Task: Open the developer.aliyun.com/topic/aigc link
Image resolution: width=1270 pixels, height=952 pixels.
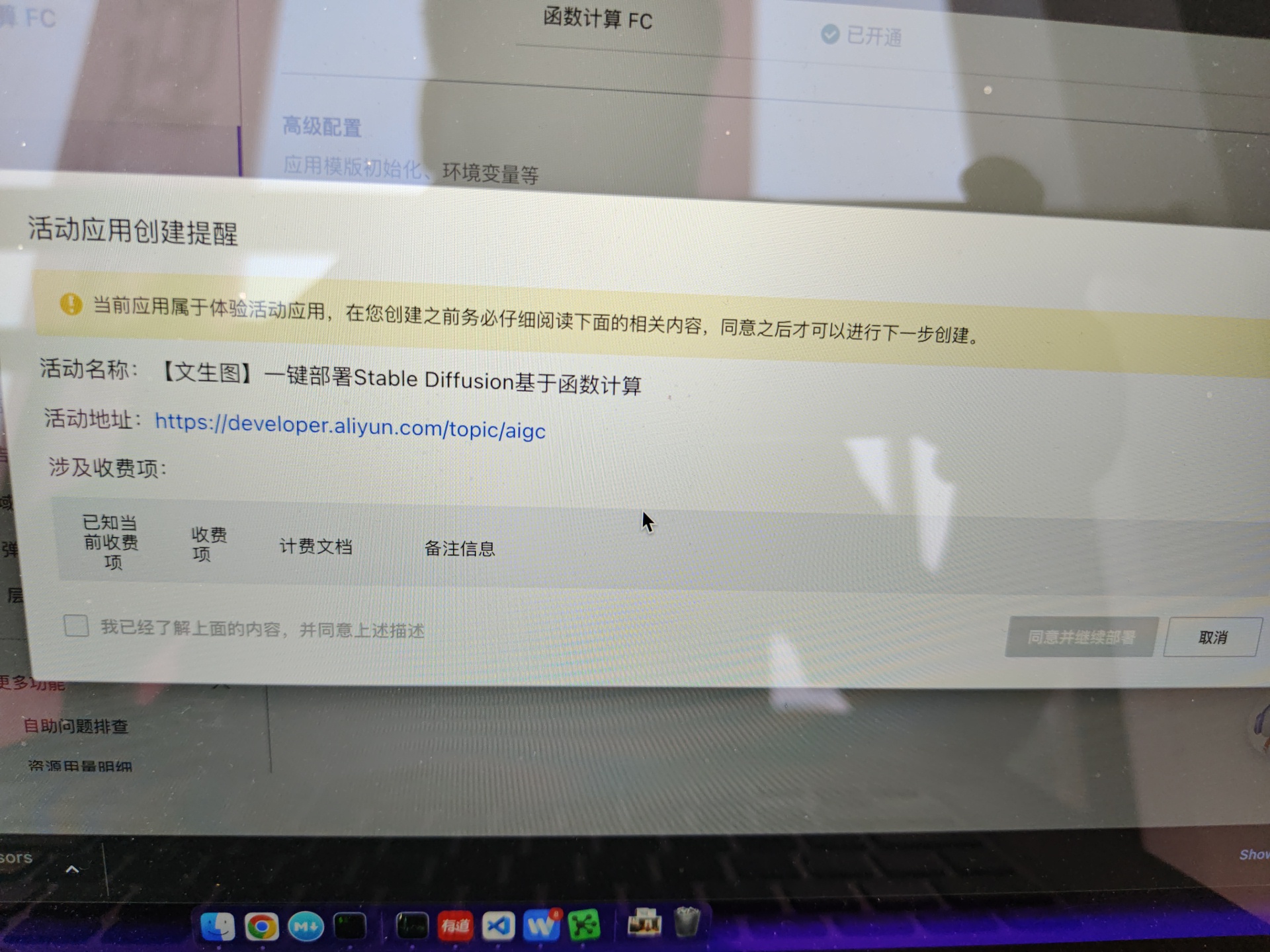Action: [x=350, y=427]
